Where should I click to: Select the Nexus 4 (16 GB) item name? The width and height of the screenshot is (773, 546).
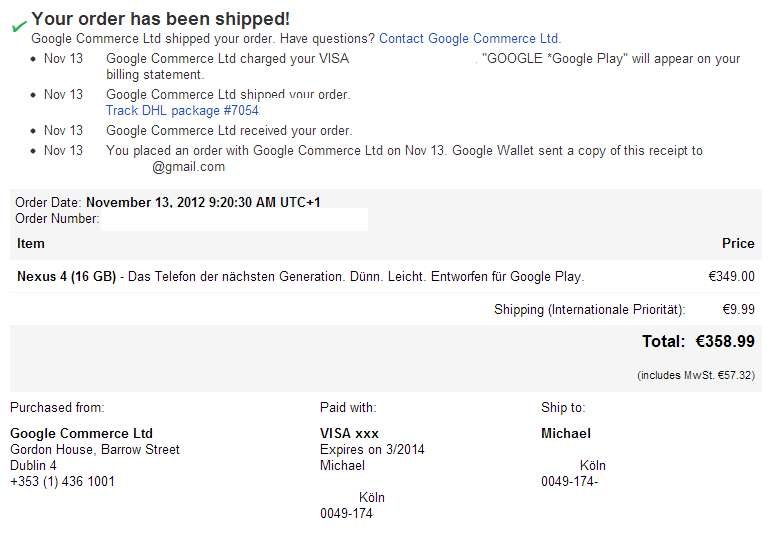pos(67,276)
